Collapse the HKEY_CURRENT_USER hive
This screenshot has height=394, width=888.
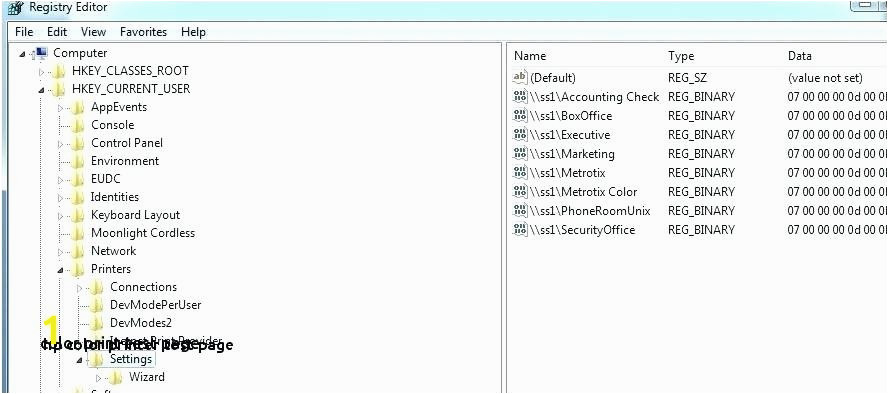pyautogui.click(x=41, y=90)
